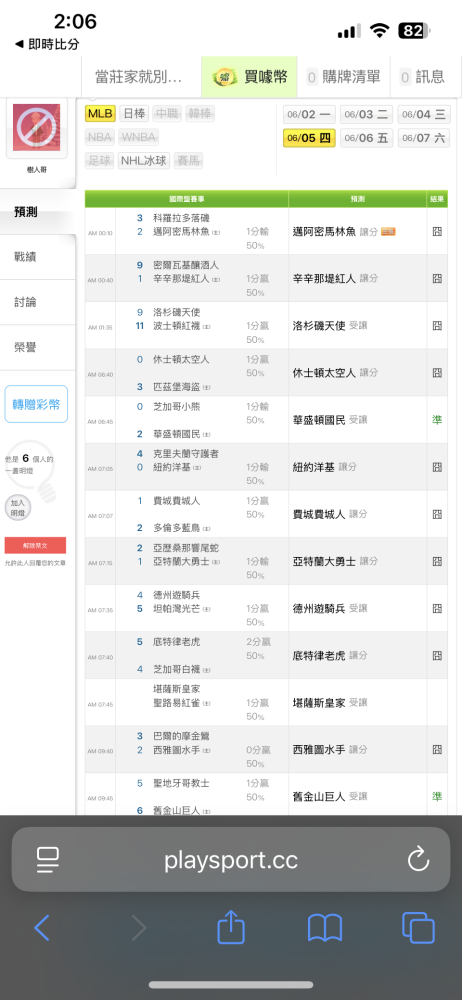Open the 討論 sidebar tab
Screen dimensions: 462x1000
(x=26, y=302)
